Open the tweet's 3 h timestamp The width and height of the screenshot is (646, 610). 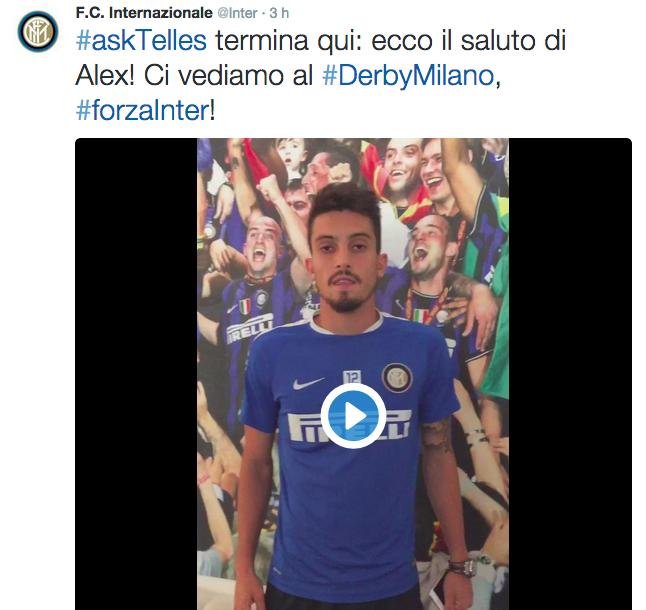coord(279,13)
